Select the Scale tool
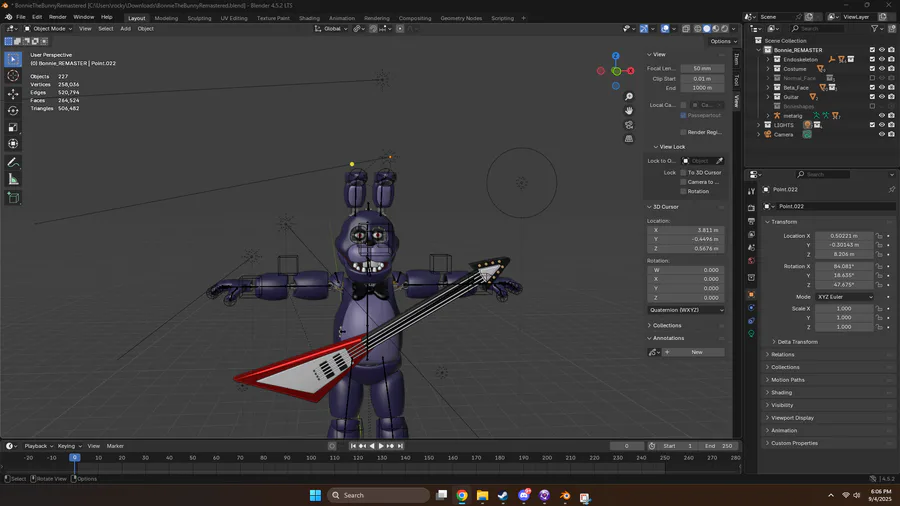This screenshot has height=506, width=900. [x=13, y=127]
